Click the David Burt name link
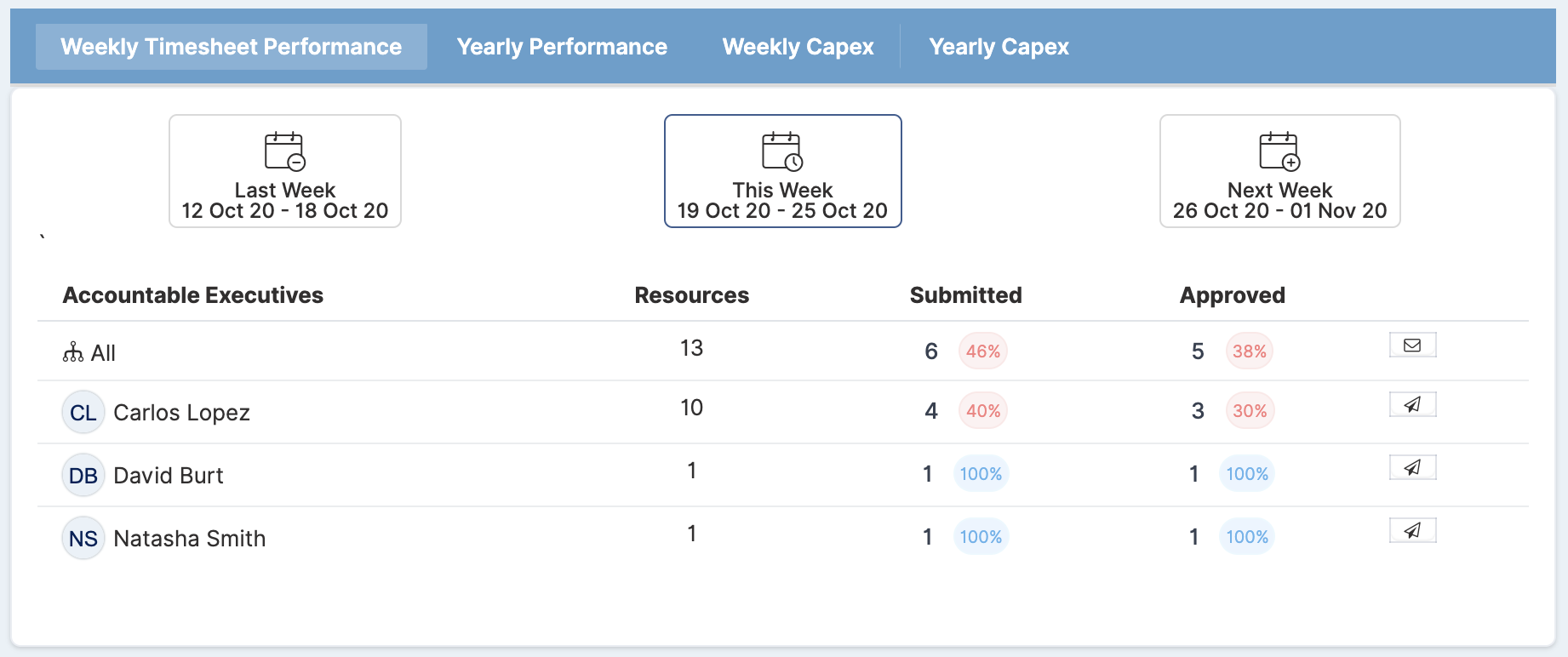 [169, 475]
